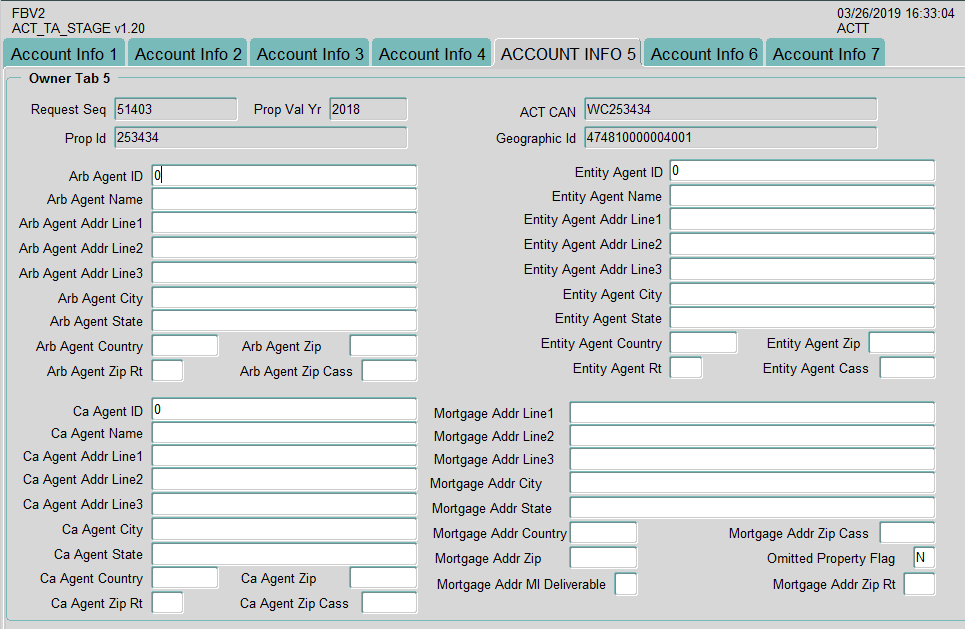Click the Mortgage Addr MI Deliverable box

coord(625,584)
